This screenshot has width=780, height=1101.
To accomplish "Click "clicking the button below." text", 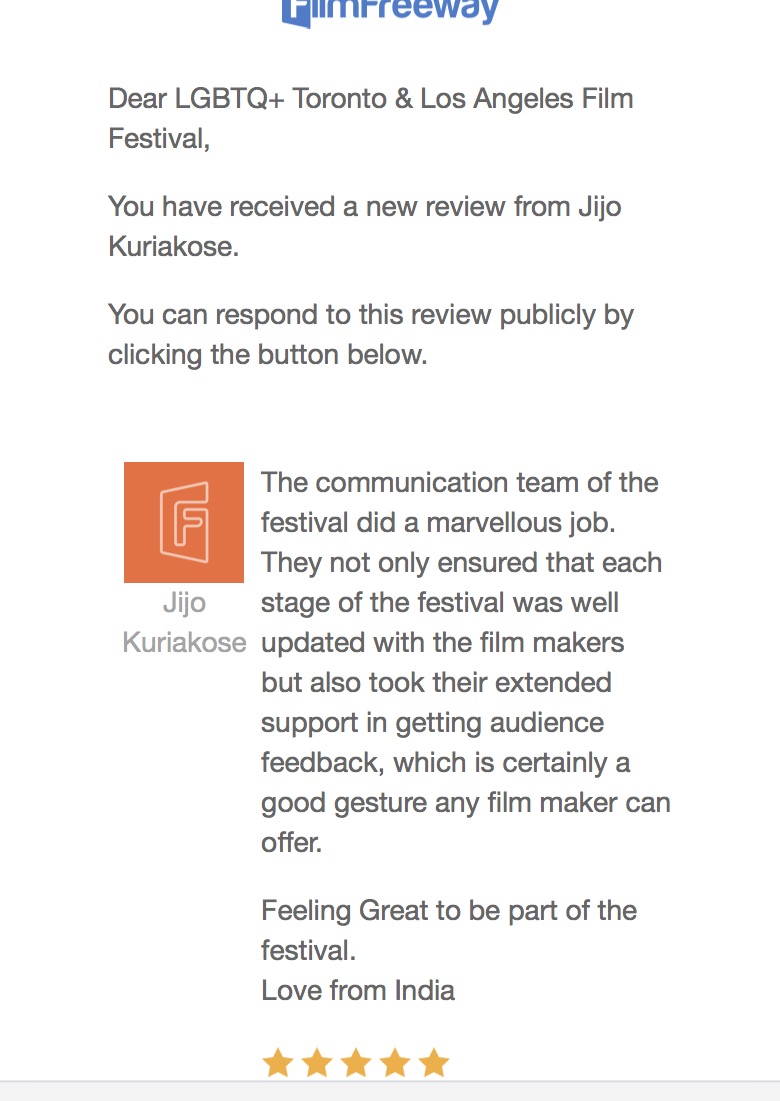I will 267,355.
